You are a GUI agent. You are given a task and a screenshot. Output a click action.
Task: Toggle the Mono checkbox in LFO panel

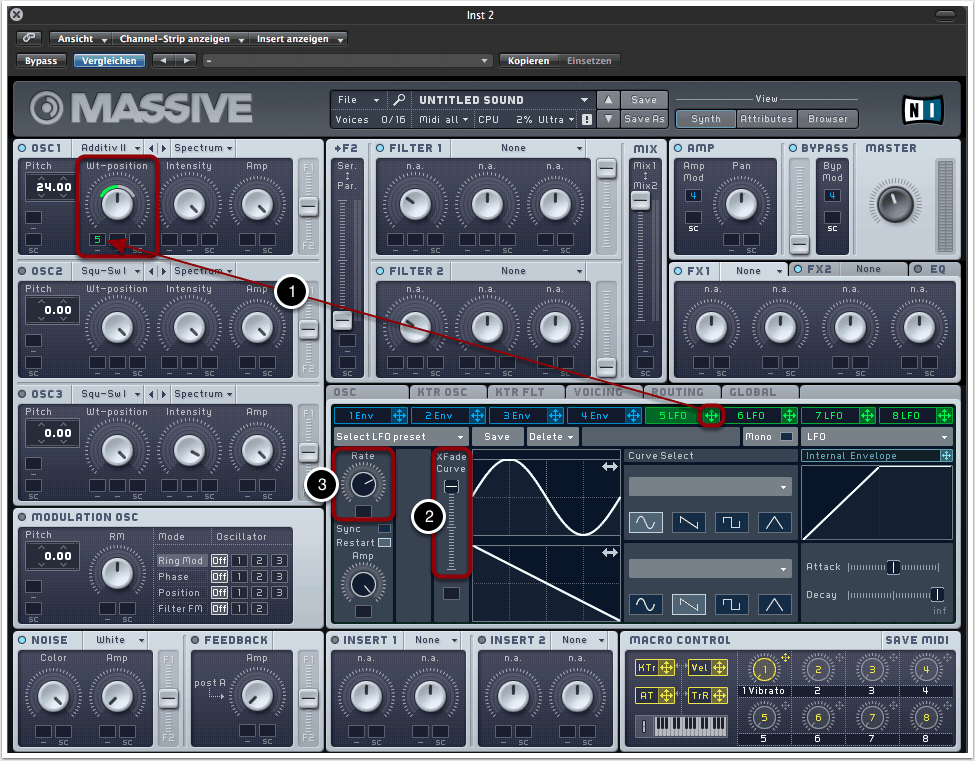click(x=787, y=437)
